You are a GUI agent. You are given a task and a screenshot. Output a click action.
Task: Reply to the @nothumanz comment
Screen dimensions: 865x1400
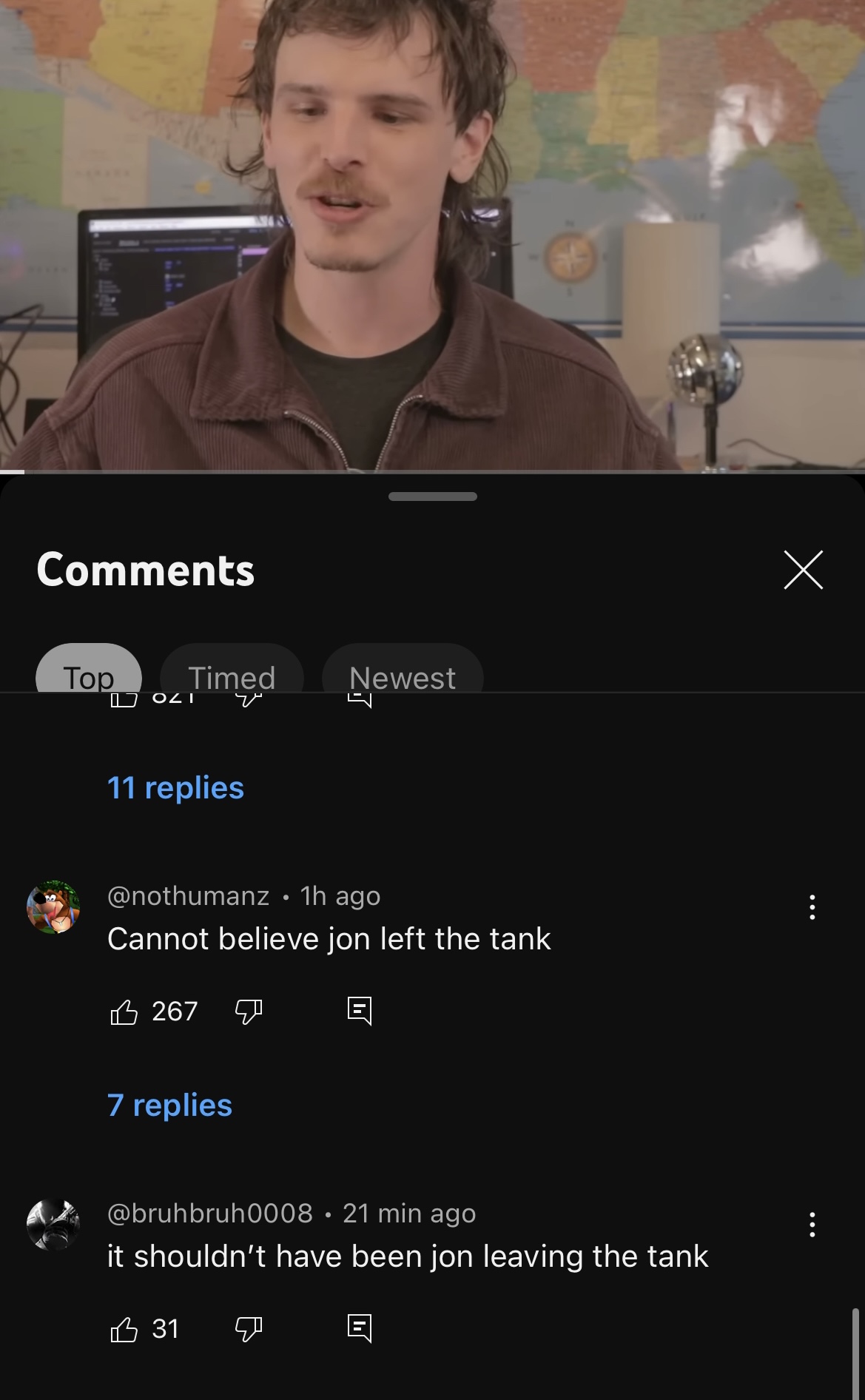360,1011
